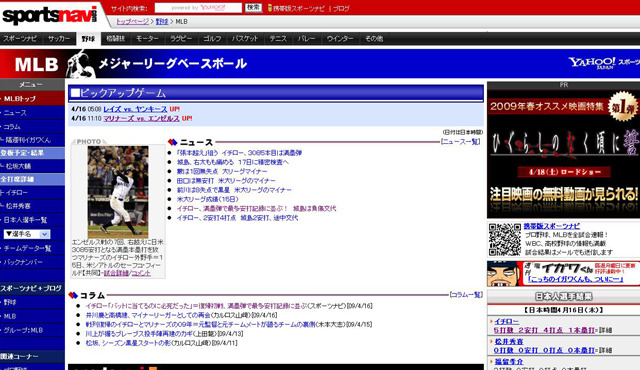Click the MLB batter silhouette logo
Viewport: 640px width, 370px height.
tap(80, 64)
